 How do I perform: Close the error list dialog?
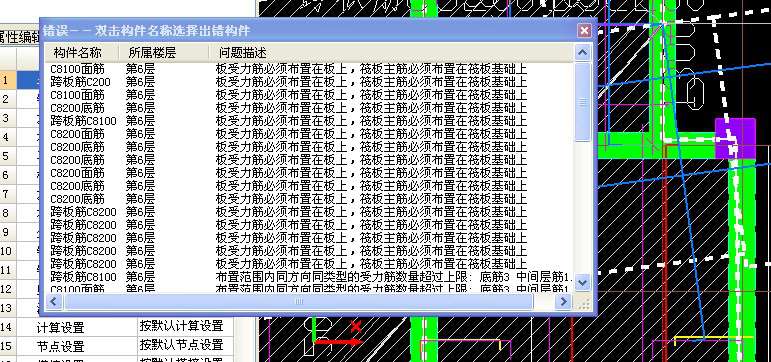pos(584,31)
